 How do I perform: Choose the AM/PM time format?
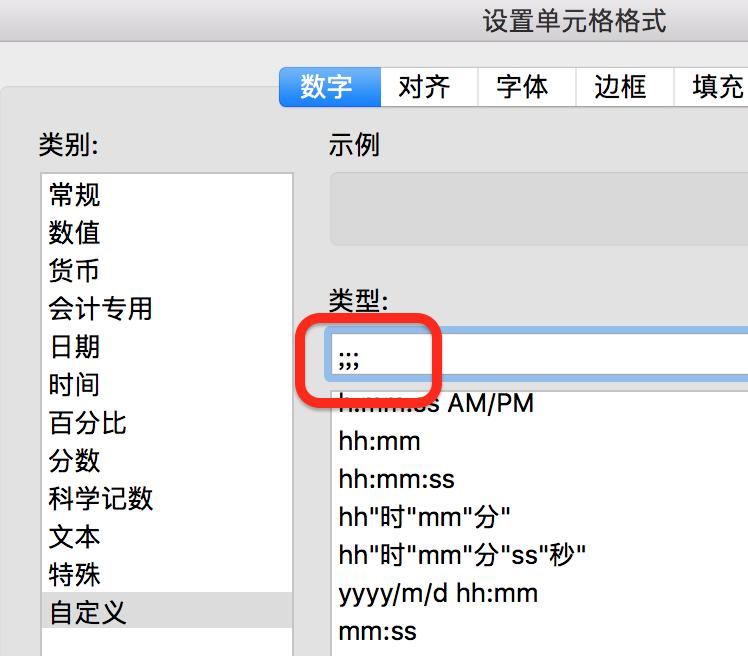click(x=540, y=405)
